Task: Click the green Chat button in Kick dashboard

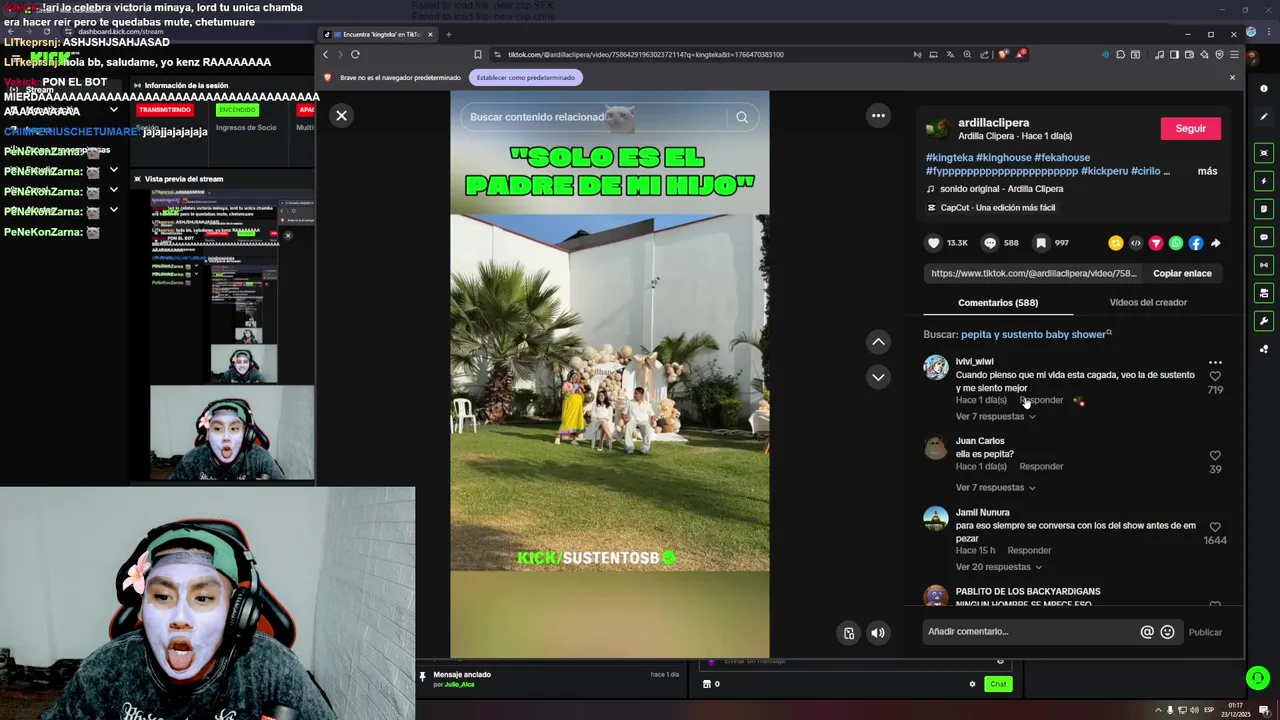Action: coord(998,684)
